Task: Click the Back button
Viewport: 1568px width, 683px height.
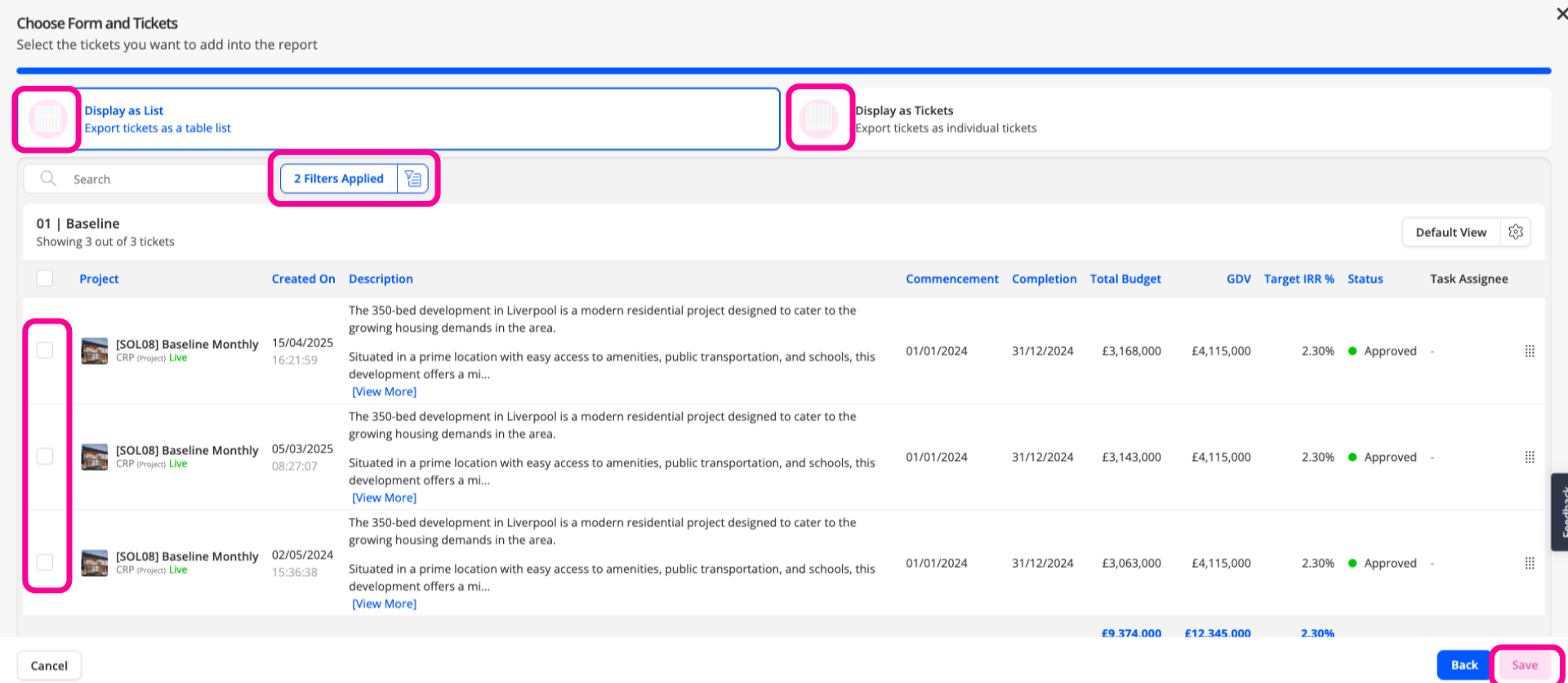Action: (1464, 665)
